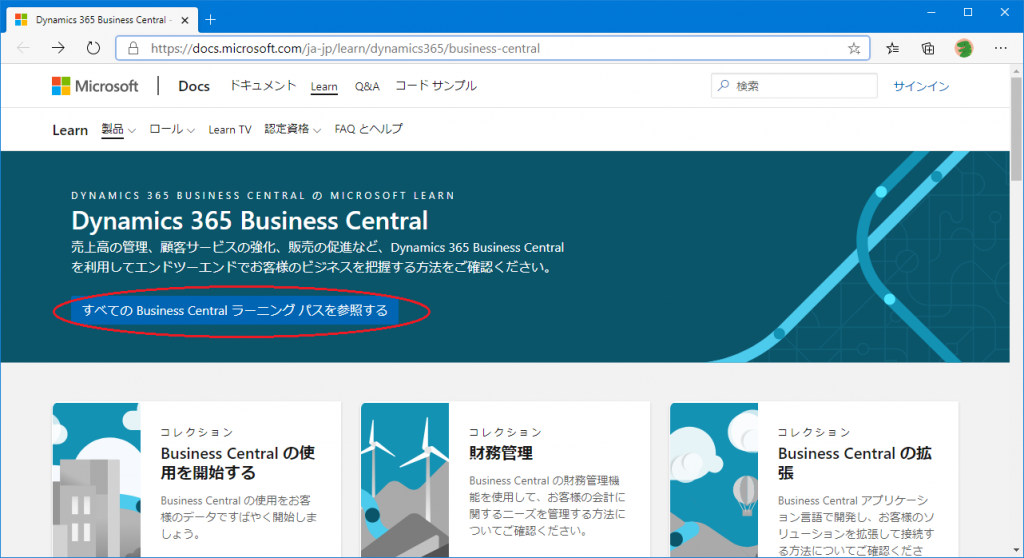Click the search magnifier icon
The image size is (1024, 558).
pyautogui.click(x=723, y=86)
